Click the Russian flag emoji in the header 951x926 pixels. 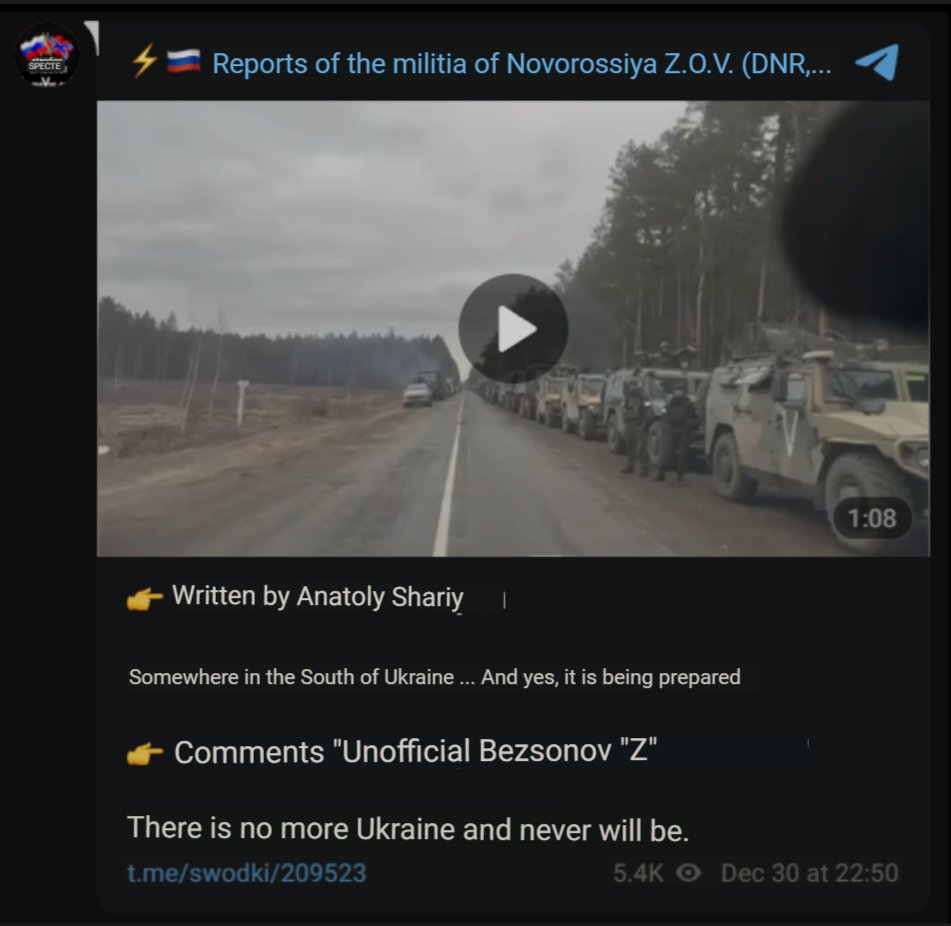183,61
